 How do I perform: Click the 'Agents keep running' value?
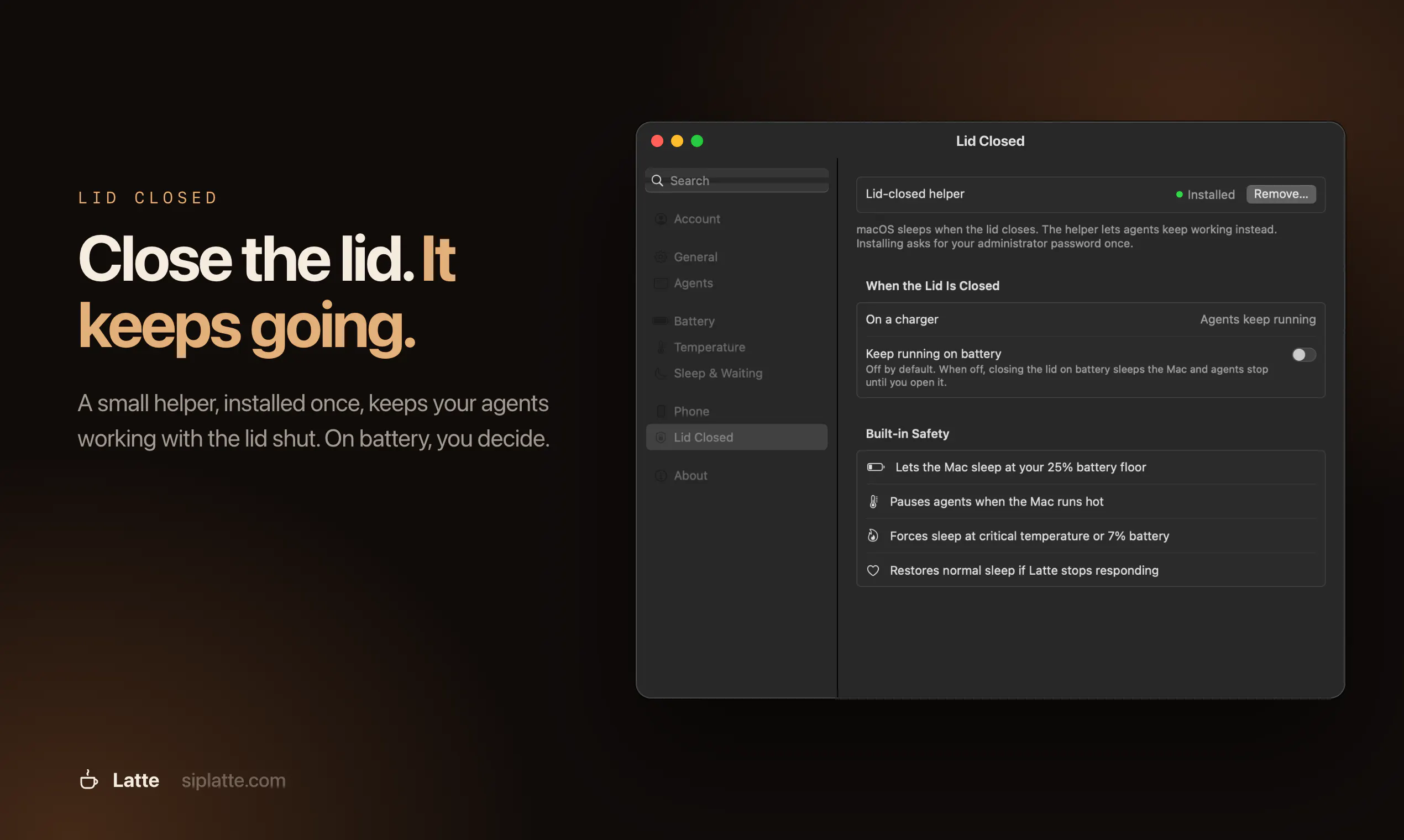tap(1258, 319)
